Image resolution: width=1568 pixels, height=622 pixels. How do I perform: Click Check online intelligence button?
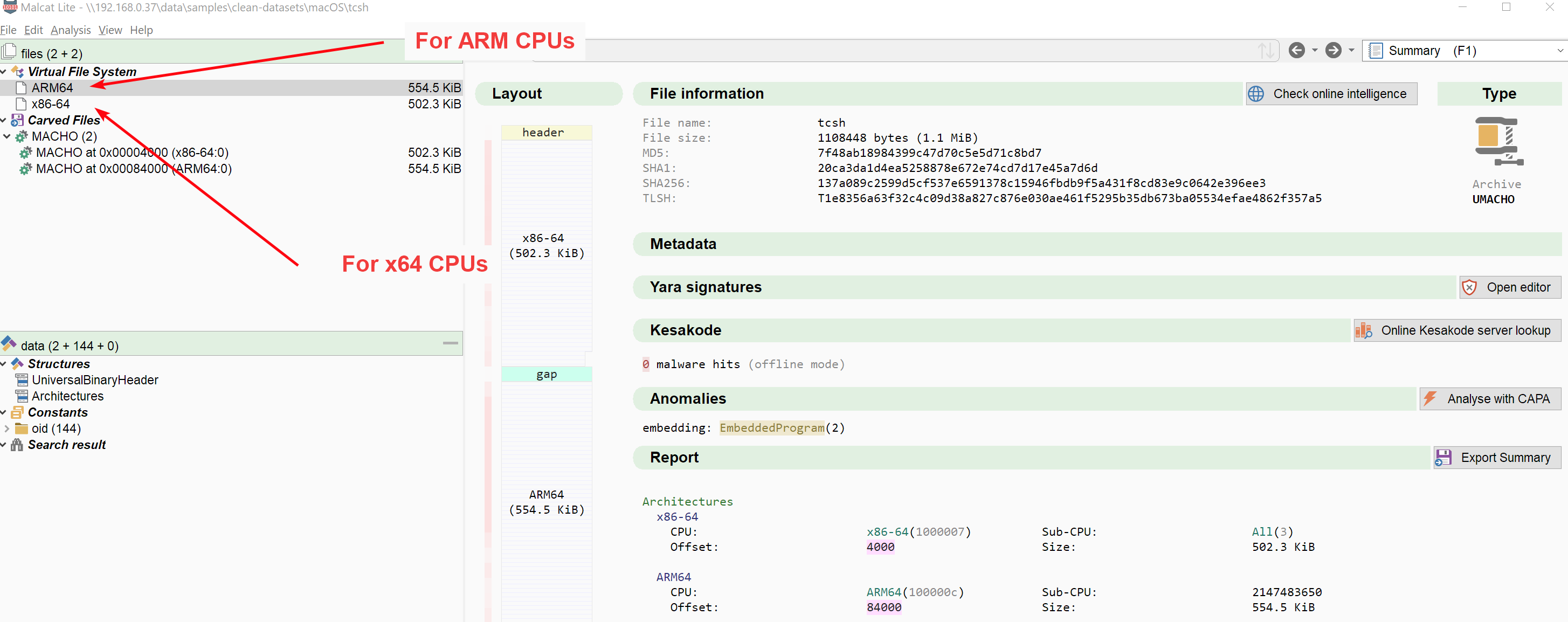pyautogui.click(x=1331, y=94)
